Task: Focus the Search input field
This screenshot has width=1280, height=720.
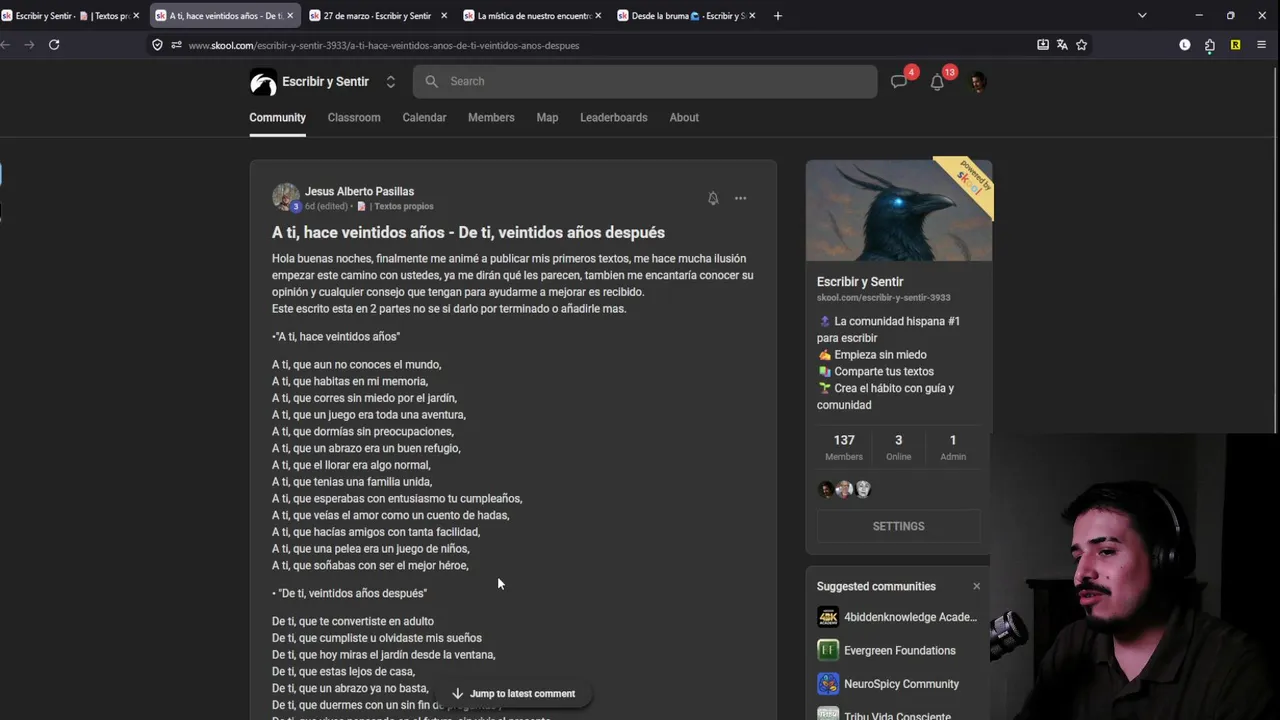Action: 645,81
